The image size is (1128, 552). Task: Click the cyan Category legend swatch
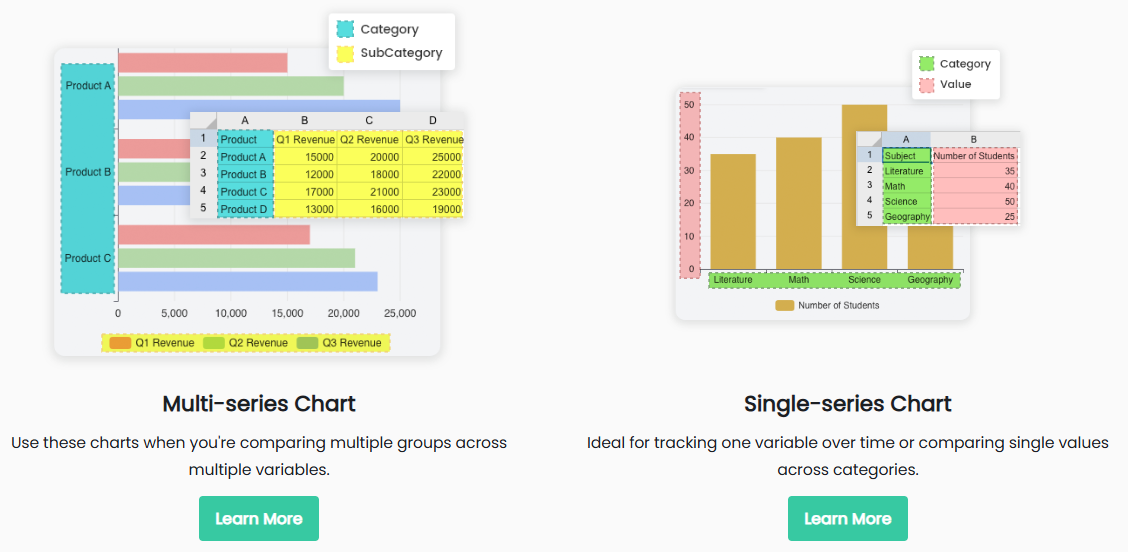(x=345, y=30)
